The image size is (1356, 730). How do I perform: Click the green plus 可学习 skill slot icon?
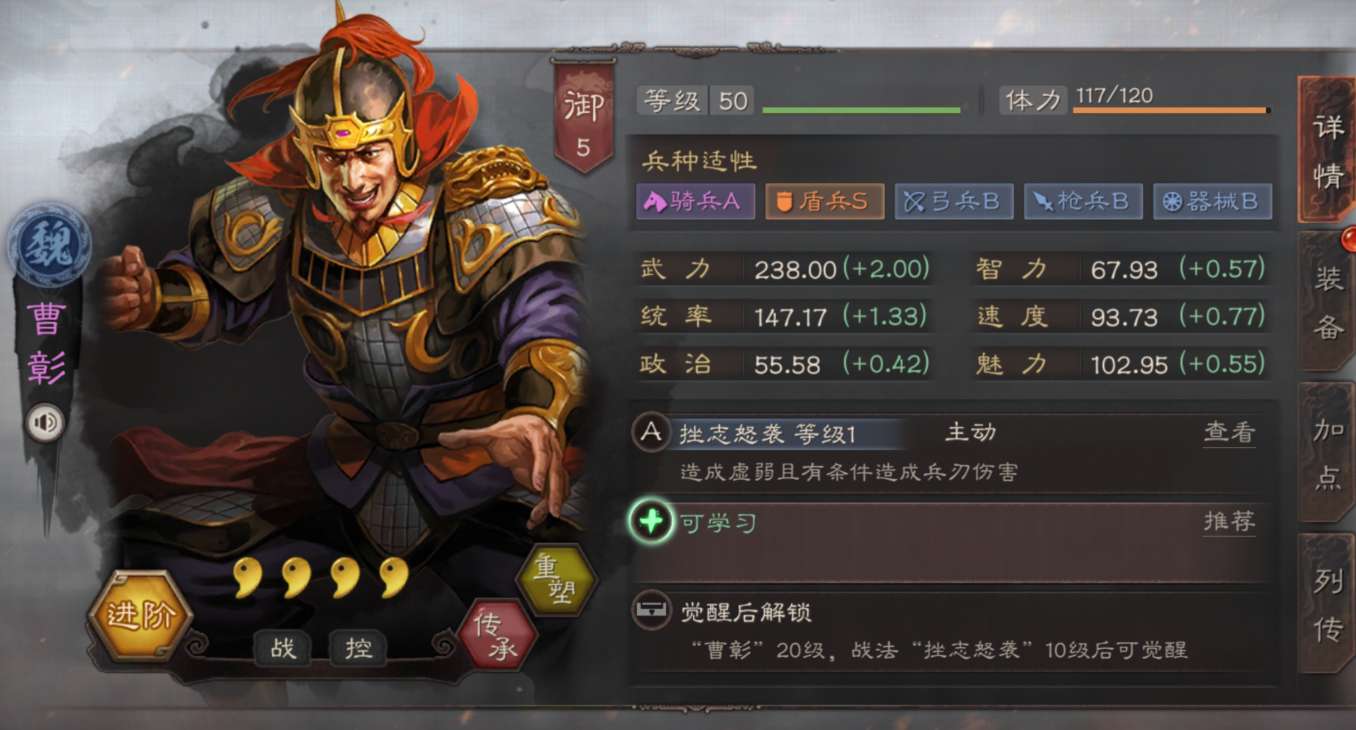(x=651, y=522)
